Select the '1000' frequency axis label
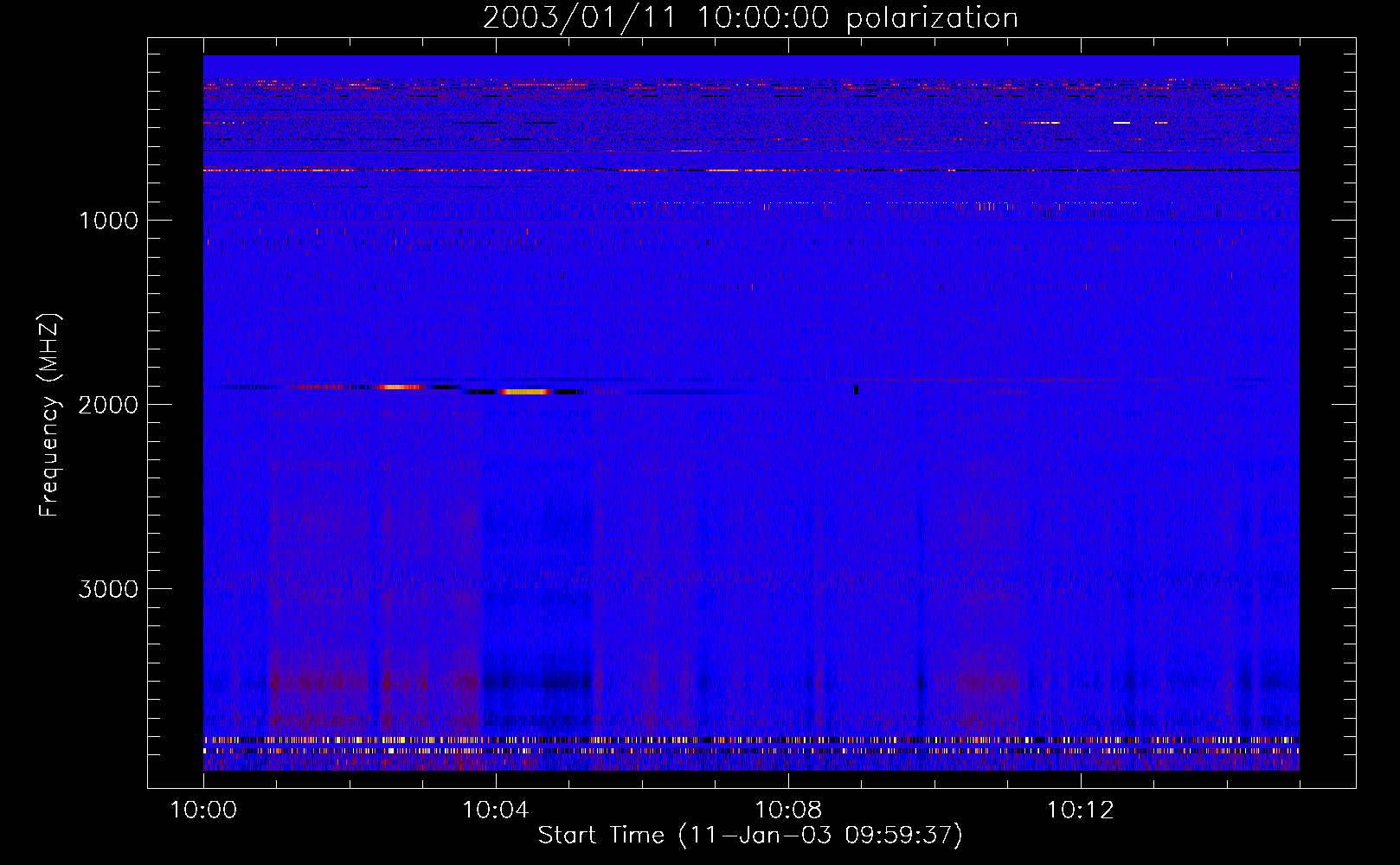This screenshot has height=865, width=1400. (108, 221)
